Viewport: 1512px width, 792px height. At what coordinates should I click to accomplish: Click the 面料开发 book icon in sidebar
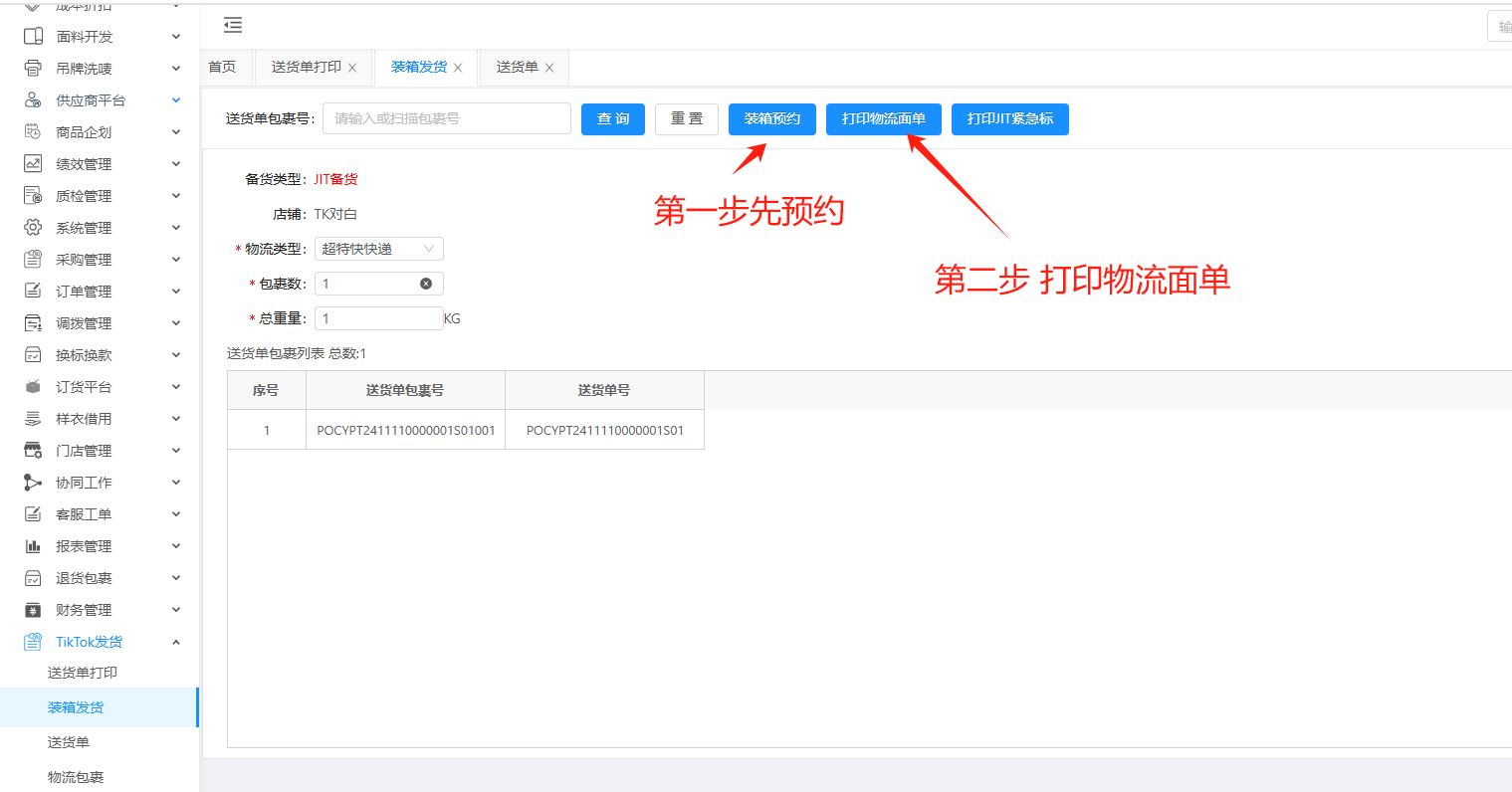33,37
